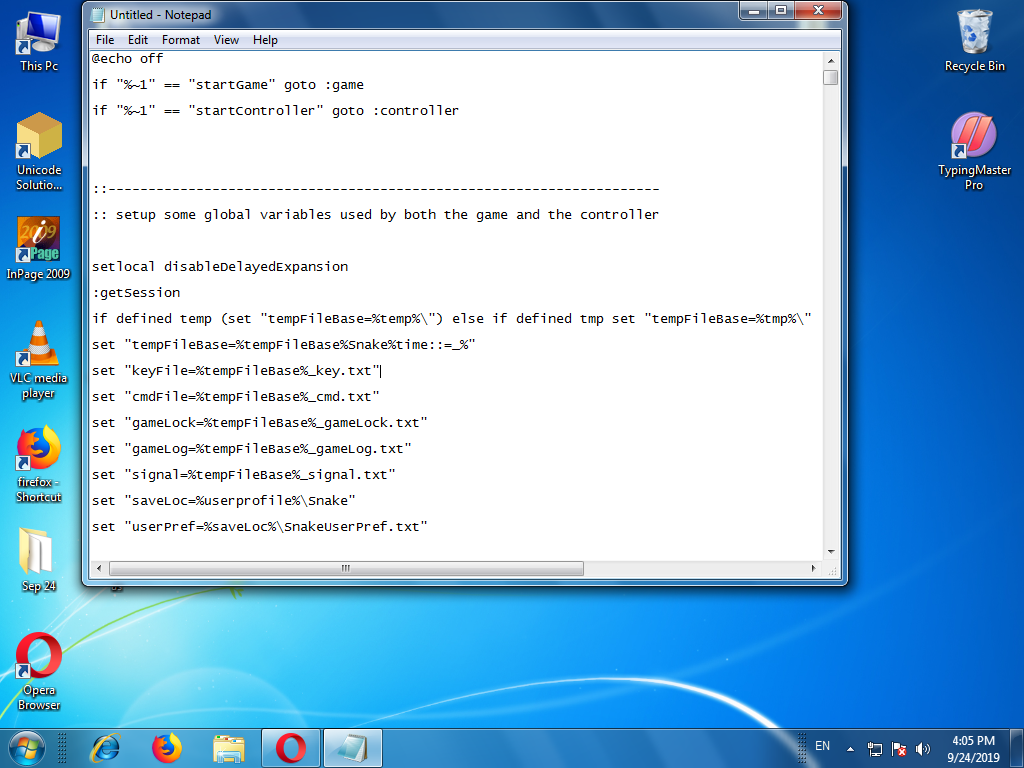Click the 'set "userPref=' line
The height and width of the screenshot is (768, 1024).
260,527
